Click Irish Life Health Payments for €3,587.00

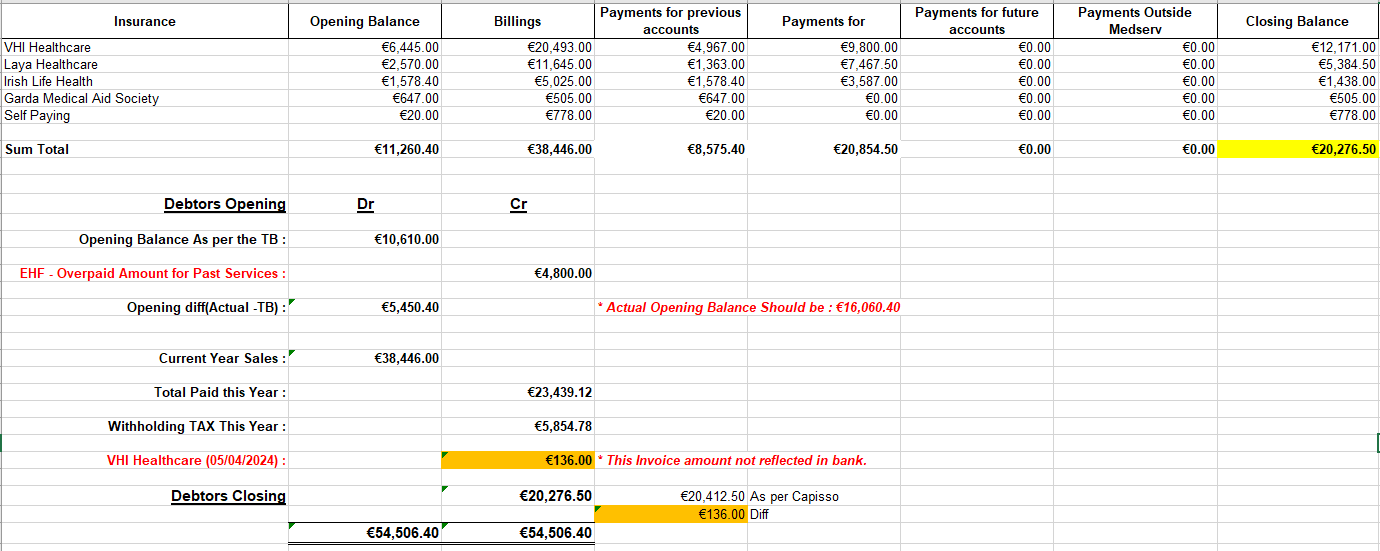pyautogui.click(x=824, y=81)
